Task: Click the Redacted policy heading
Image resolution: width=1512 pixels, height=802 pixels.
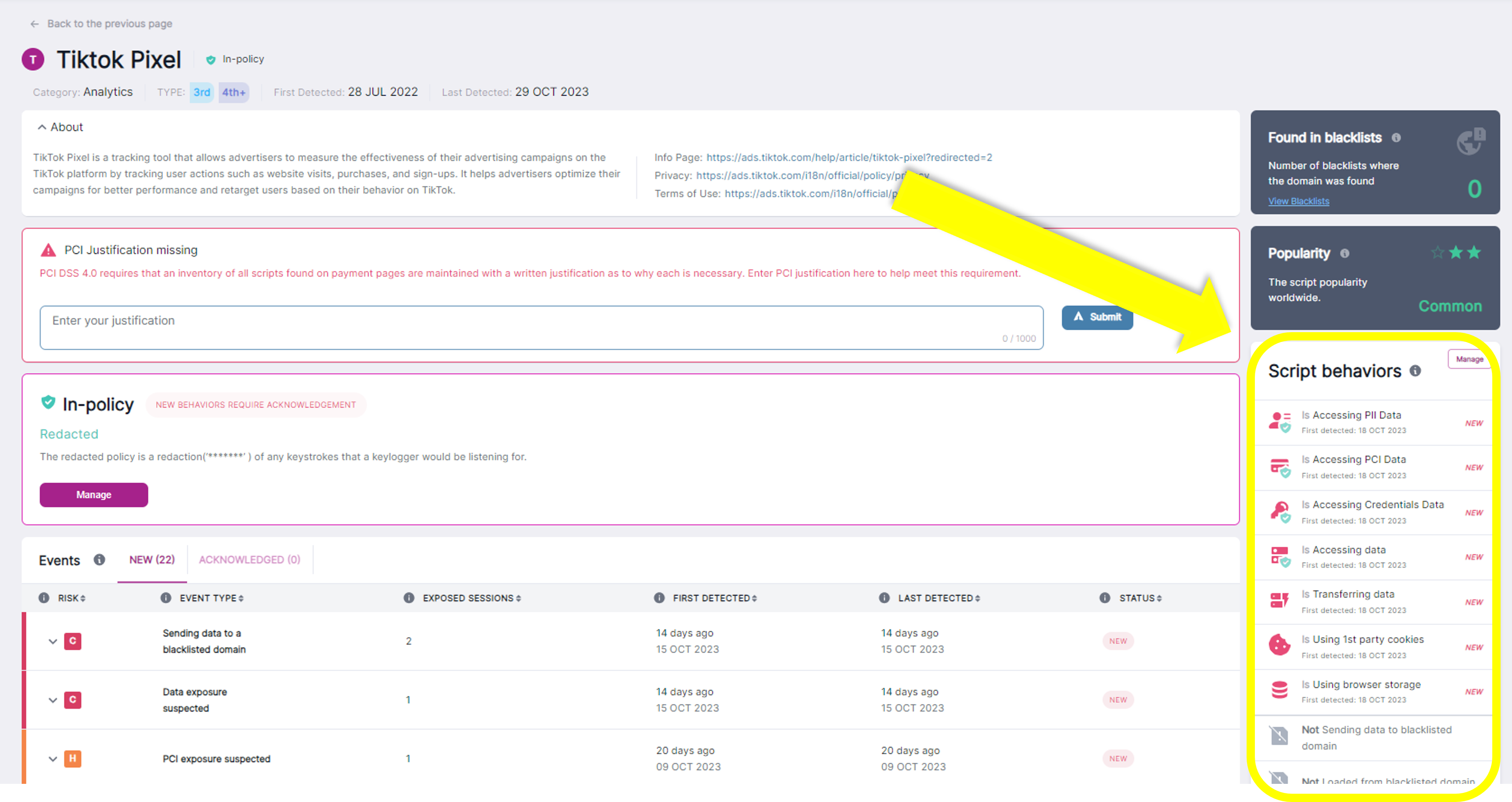Action: (69, 434)
